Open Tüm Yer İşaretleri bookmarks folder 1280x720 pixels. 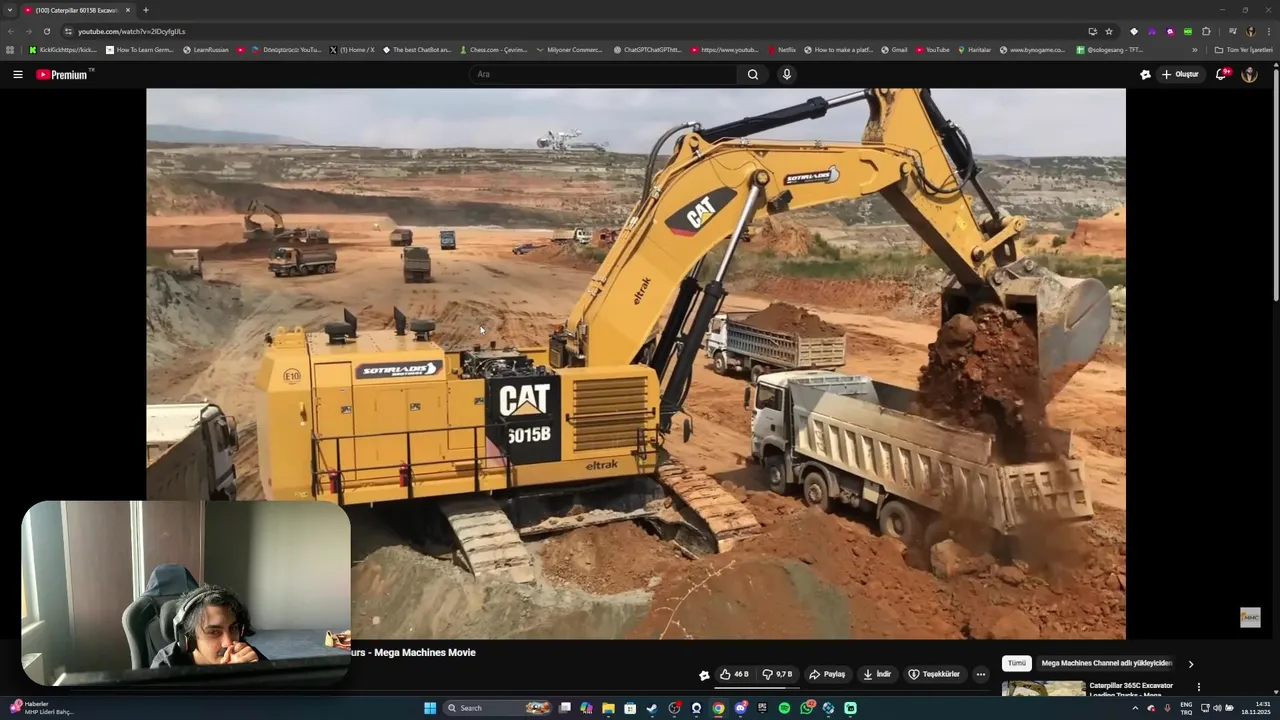click(x=1243, y=49)
